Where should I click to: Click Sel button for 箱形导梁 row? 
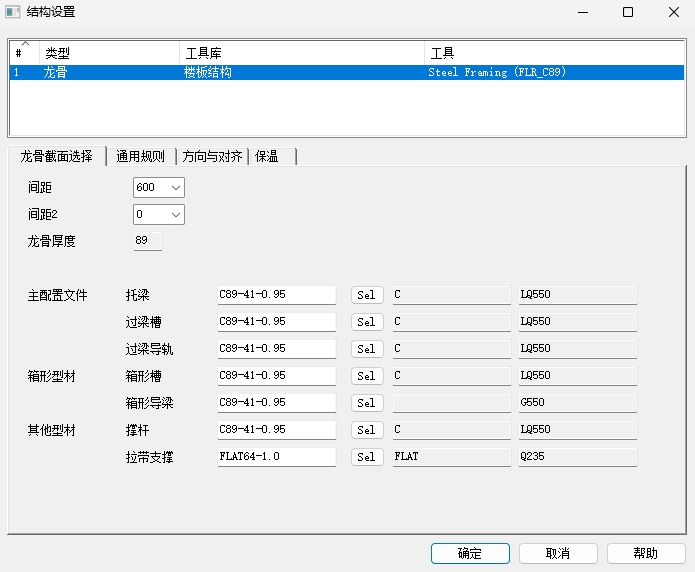pos(367,403)
